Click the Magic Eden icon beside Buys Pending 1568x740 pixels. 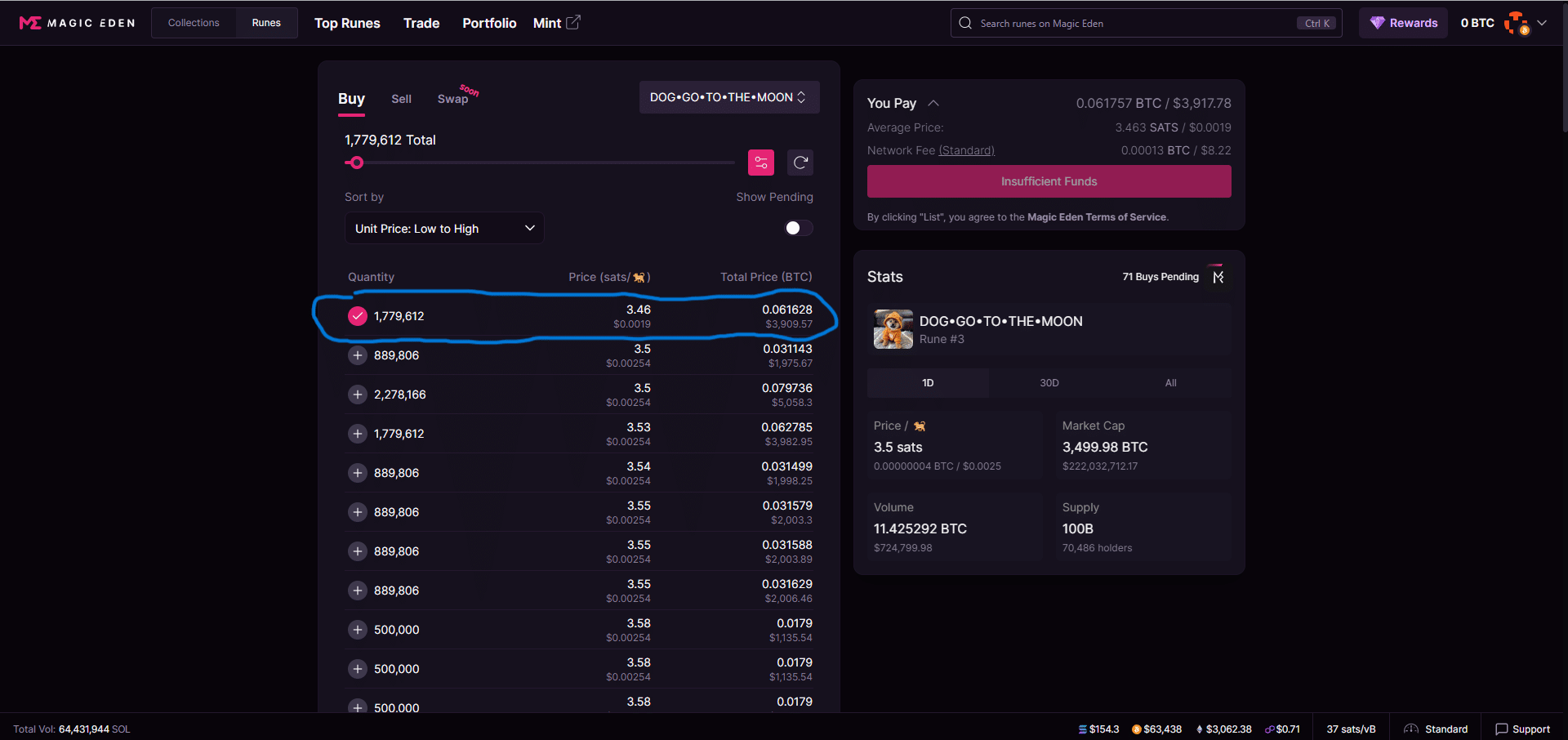pos(1218,277)
